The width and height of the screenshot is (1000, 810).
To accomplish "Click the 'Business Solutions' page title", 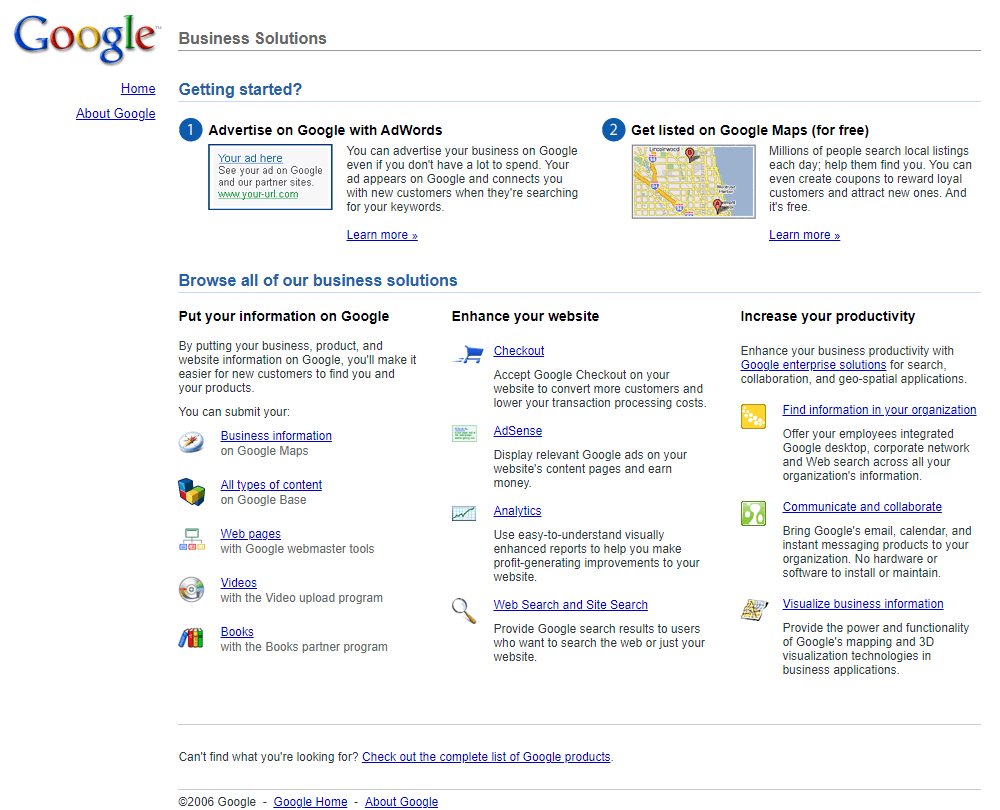I will tap(253, 38).
